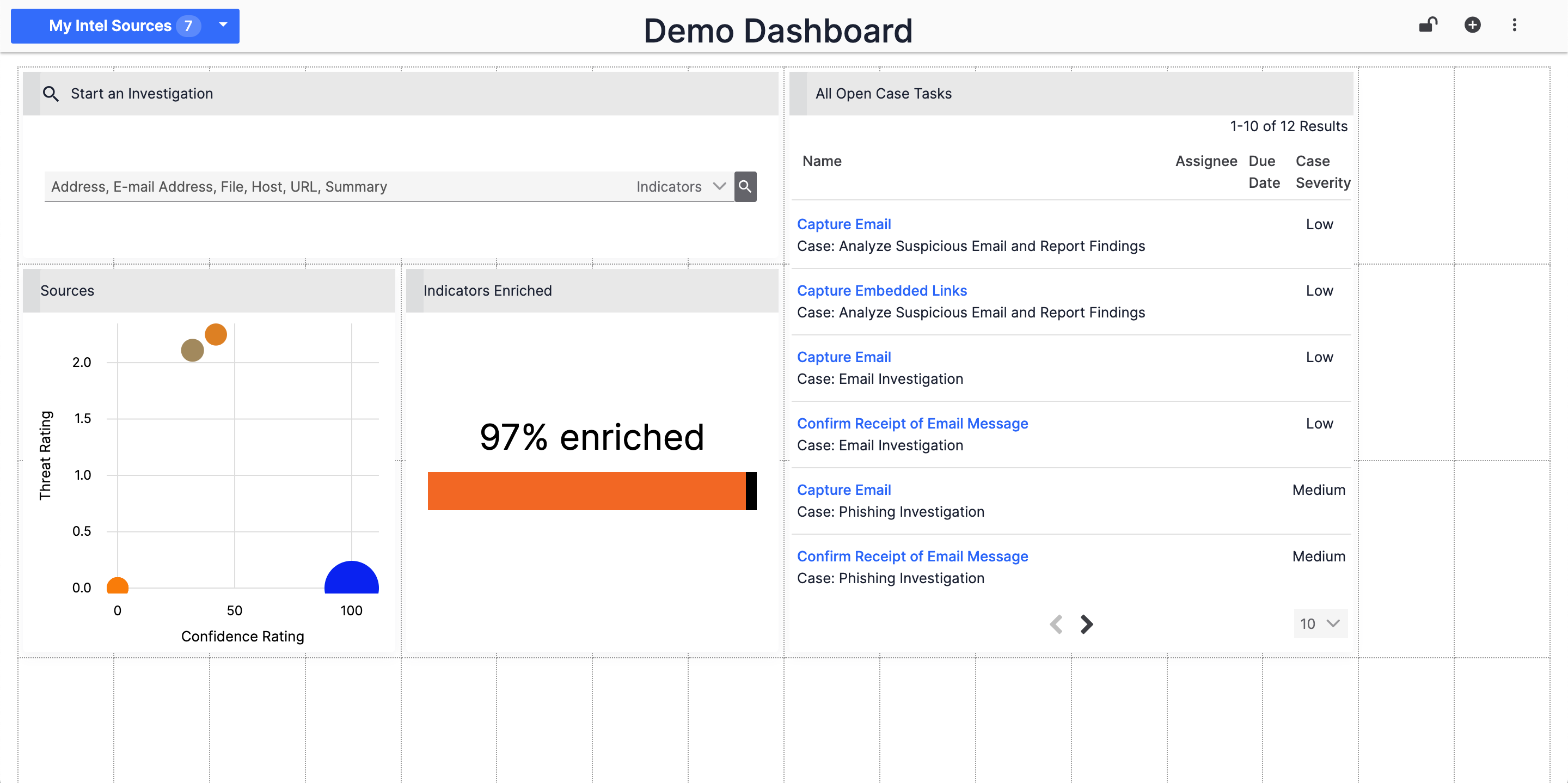Open the Capture Email task under Email Investigation
The height and width of the screenshot is (783, 1568).
[x=844, y=357]
